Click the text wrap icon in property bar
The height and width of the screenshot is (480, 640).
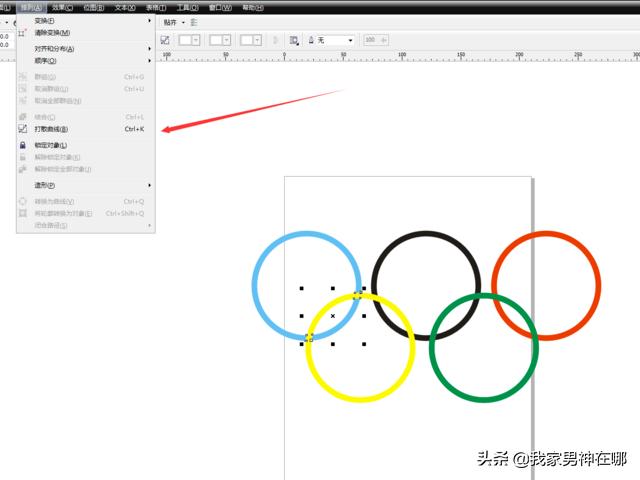pyautogui.click(x=294, y=40)
